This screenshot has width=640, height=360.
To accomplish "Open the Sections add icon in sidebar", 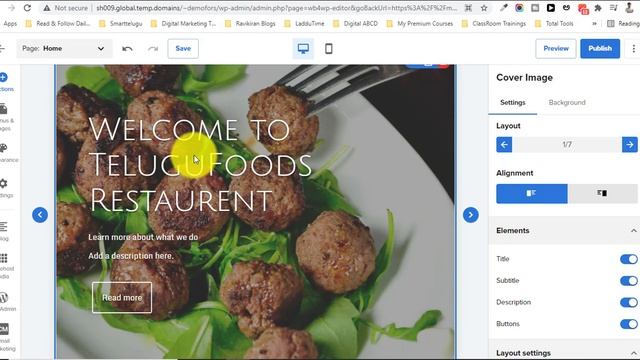I will click(x=4, y=77).
